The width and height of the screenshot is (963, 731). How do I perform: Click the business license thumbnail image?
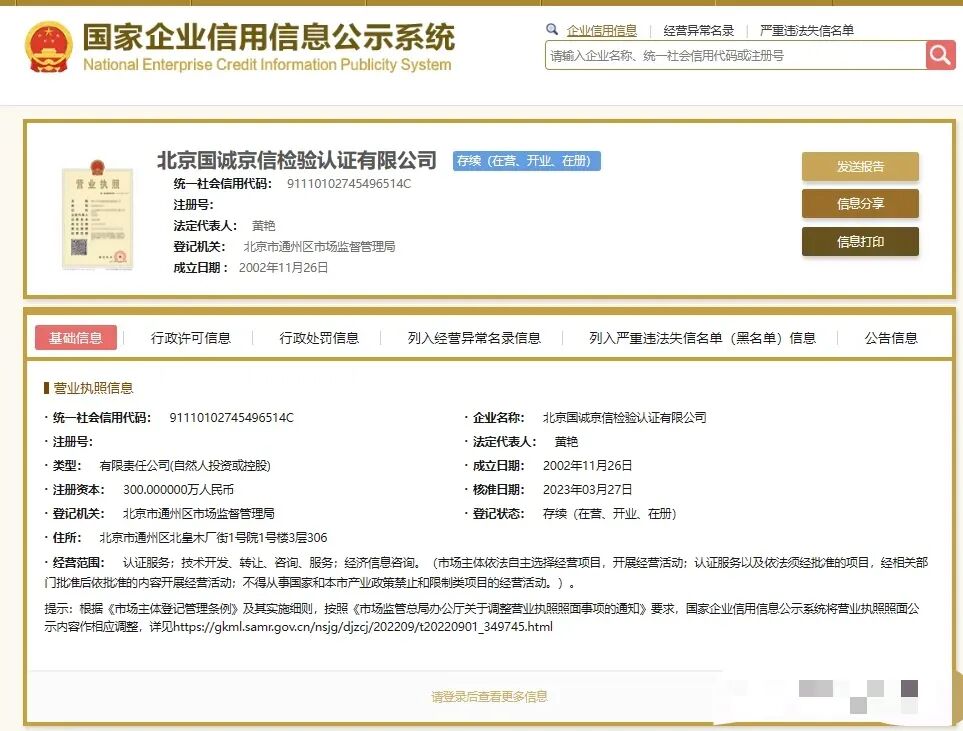pos(97,215)
